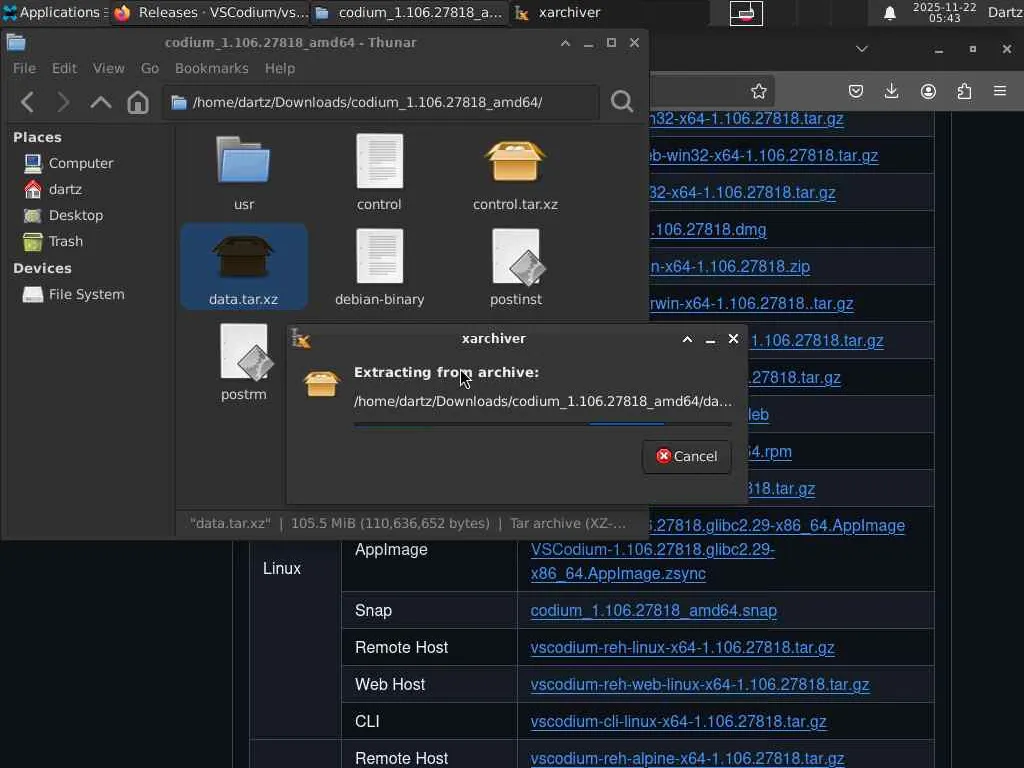Click the clock in top panel
The image size is (1024, 768).
[x=944, y=12]
